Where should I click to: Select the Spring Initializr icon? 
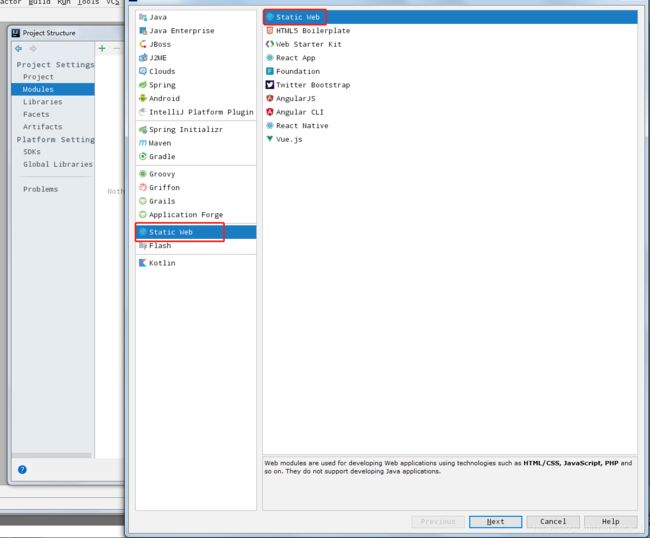[143, 129]
